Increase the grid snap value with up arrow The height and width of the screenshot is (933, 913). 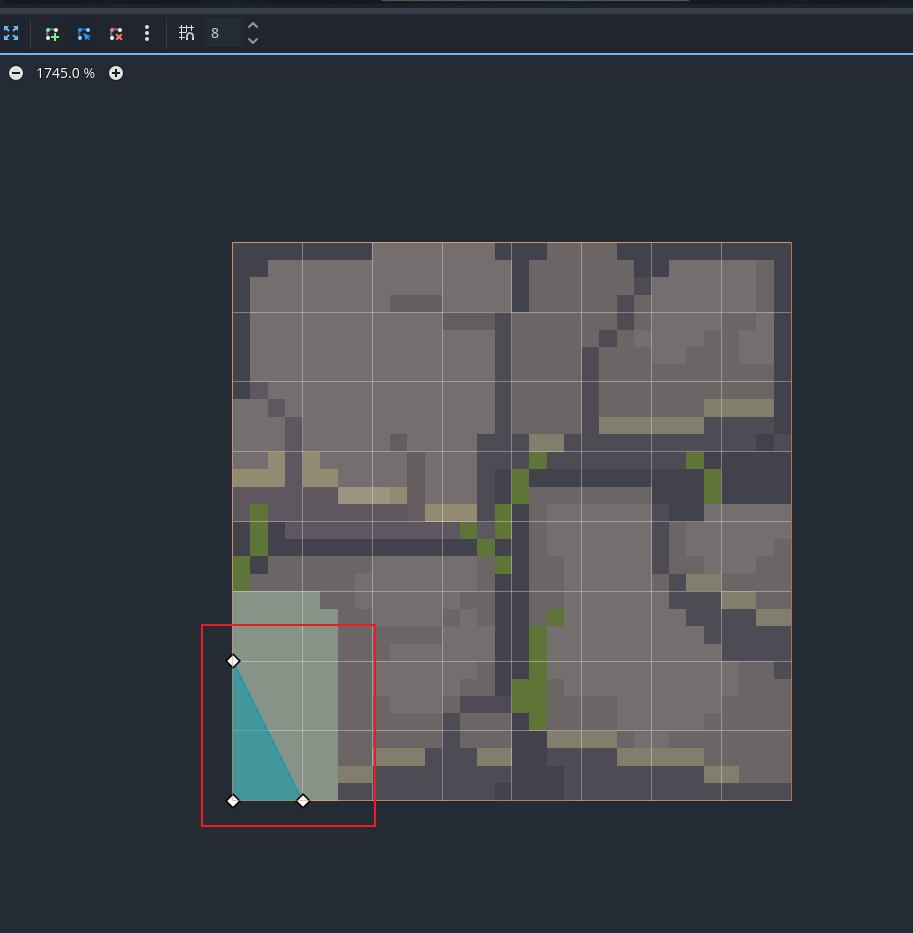pos(253,26)
